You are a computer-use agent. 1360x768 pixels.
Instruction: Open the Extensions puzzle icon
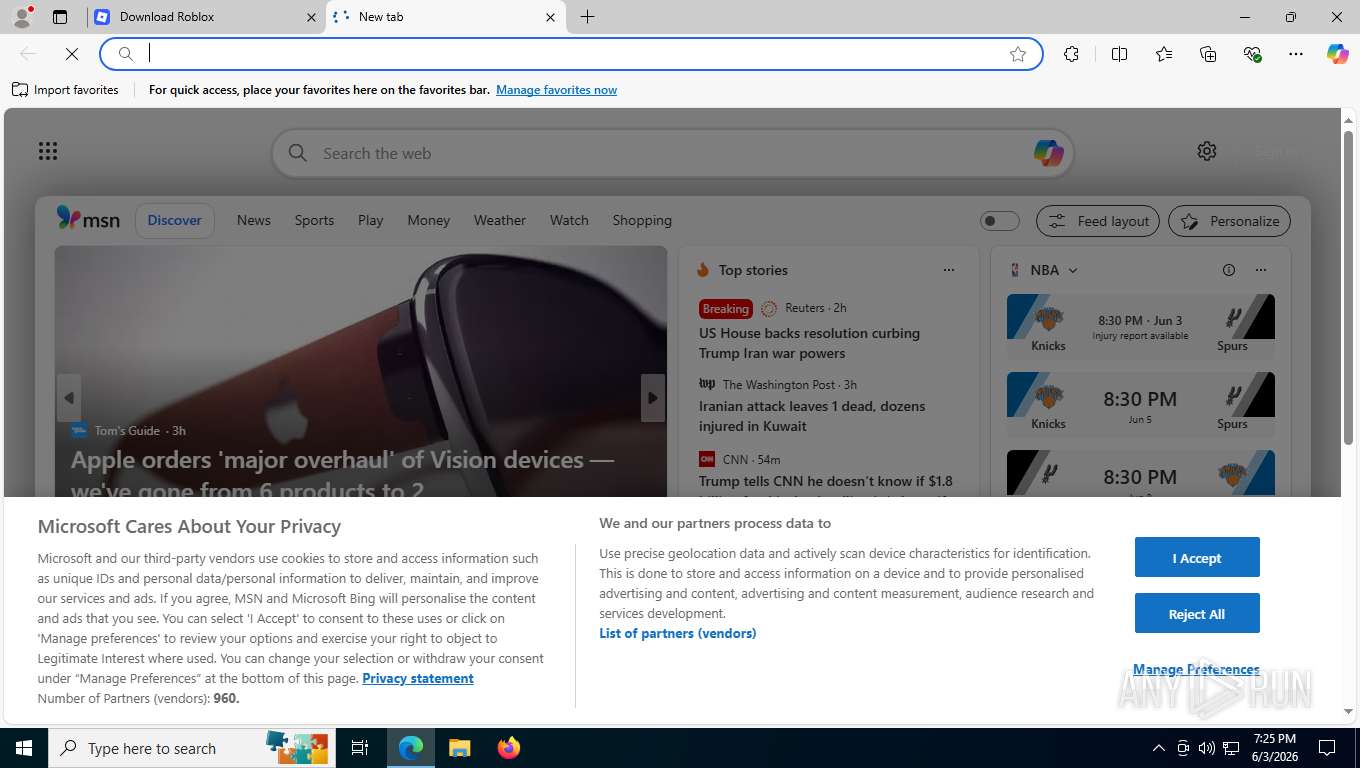click(1071, 54)
